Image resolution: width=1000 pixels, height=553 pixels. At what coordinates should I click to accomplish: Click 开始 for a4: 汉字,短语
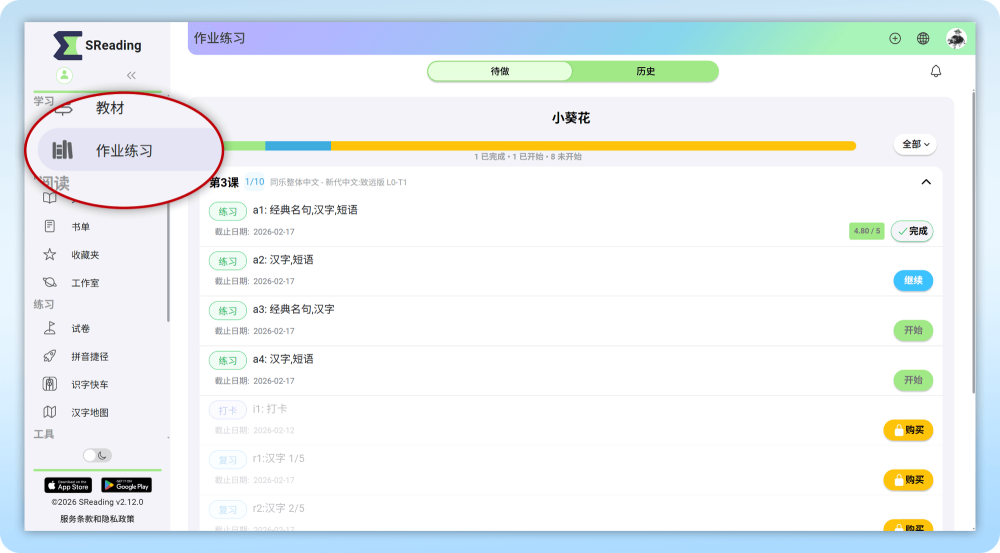point(913,380)
